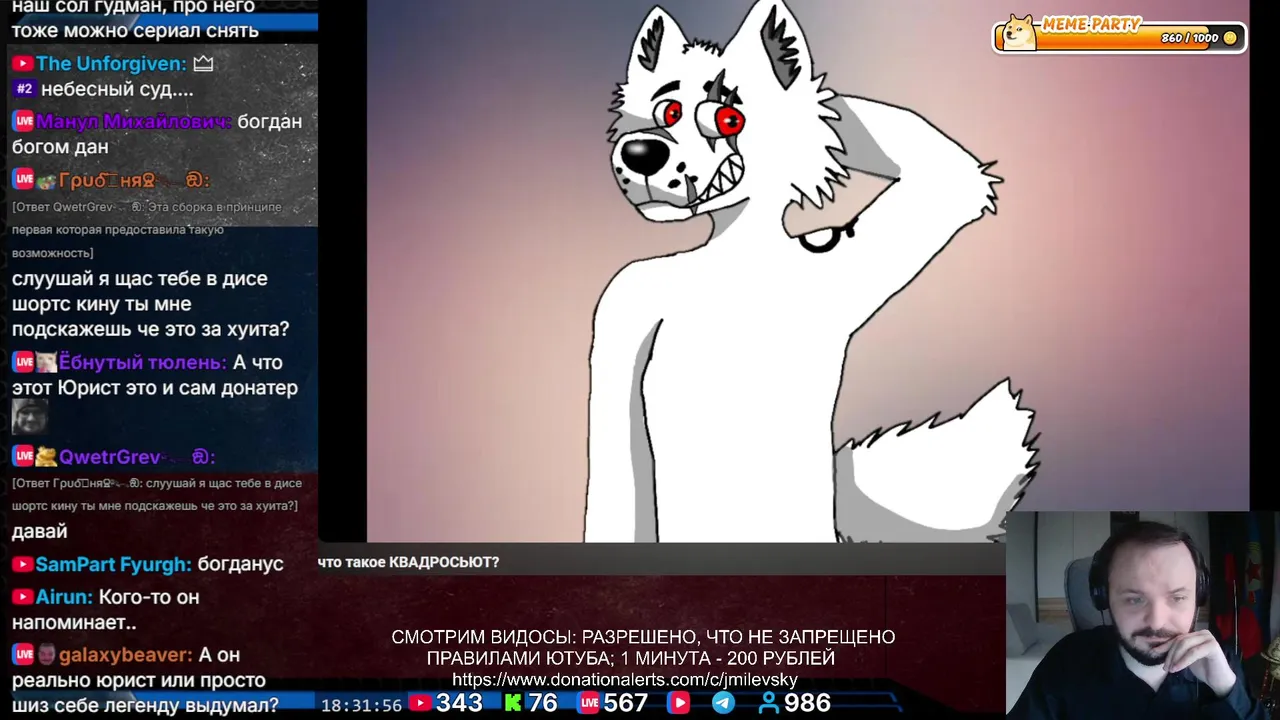Click the YouTube icon beside count 343
The width and height of the screenshot is (1280, 720).
pyautogui.click(x=421, y=704)
